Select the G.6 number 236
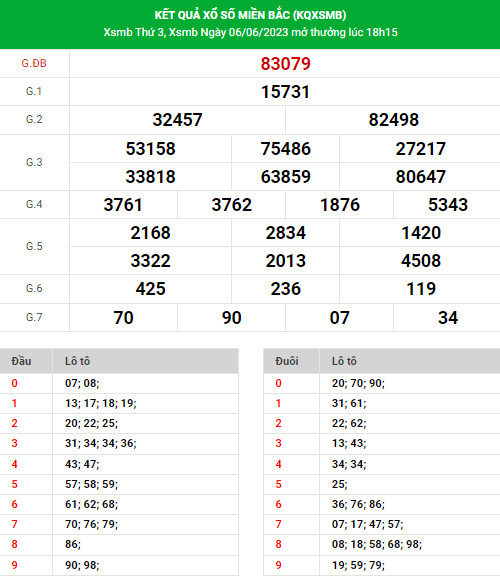 click(285, 289)
